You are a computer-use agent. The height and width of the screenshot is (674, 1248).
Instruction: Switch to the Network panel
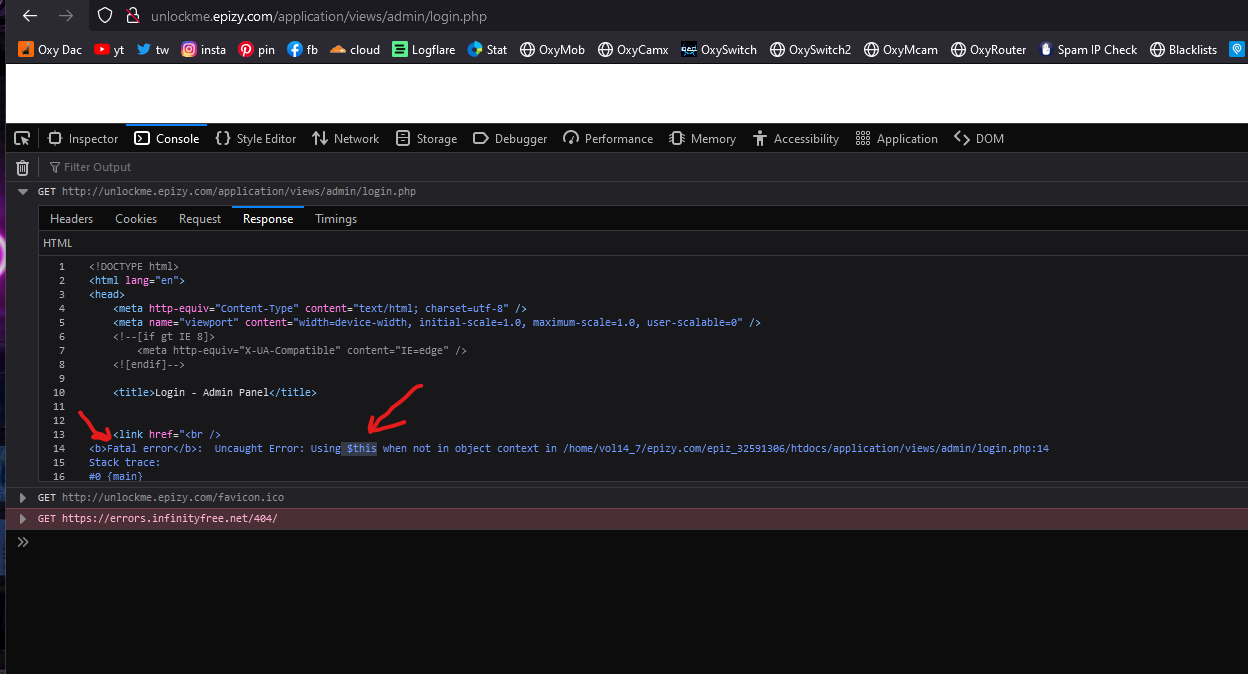[345, 138]
